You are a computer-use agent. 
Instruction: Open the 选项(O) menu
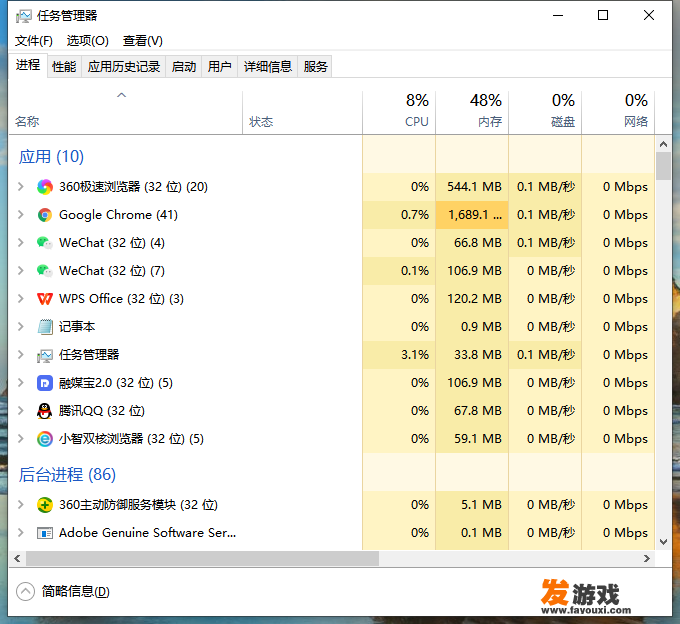point(88,41)
